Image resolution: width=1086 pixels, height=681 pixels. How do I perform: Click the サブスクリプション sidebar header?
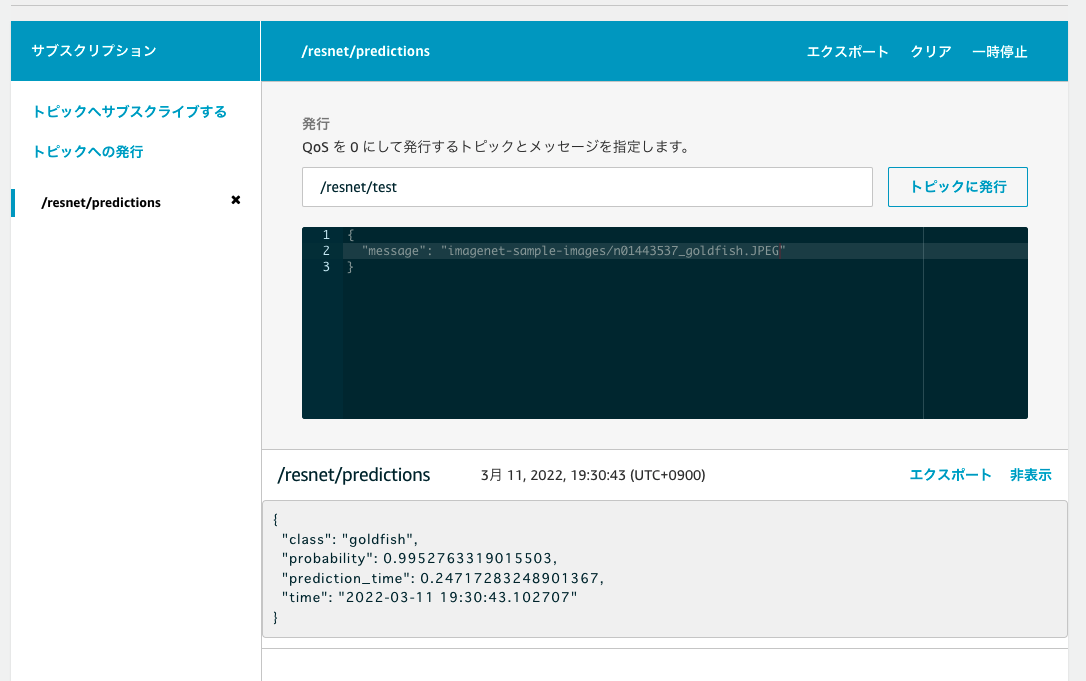pos(94,51)
